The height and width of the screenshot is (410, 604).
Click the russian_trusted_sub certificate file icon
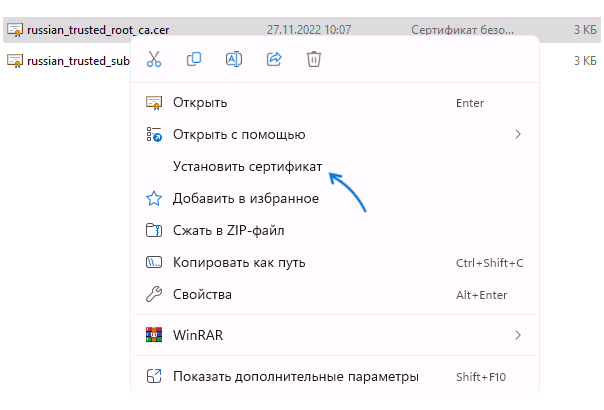(x=15, y=60)
